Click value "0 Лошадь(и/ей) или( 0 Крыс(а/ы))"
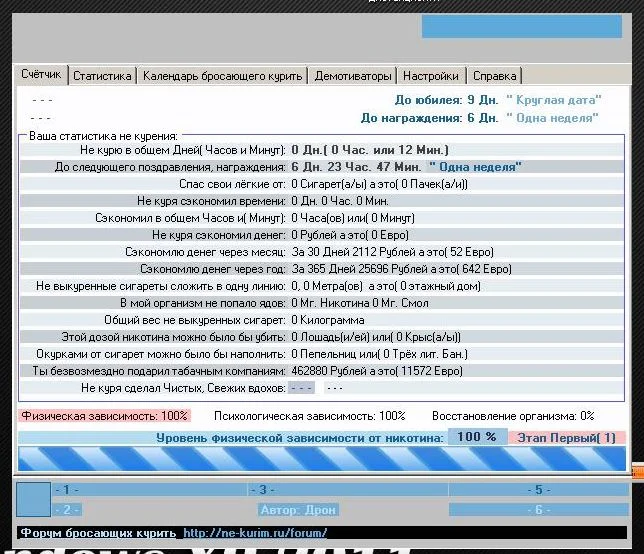Image resolution: width=644 pixels, height=554 pixels. point(376,337)
